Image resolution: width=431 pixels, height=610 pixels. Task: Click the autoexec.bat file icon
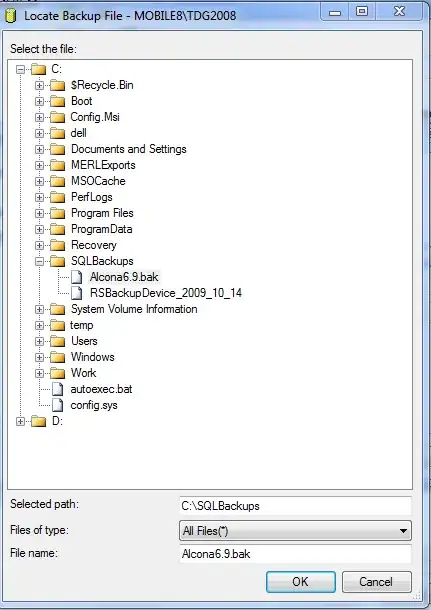58,389
